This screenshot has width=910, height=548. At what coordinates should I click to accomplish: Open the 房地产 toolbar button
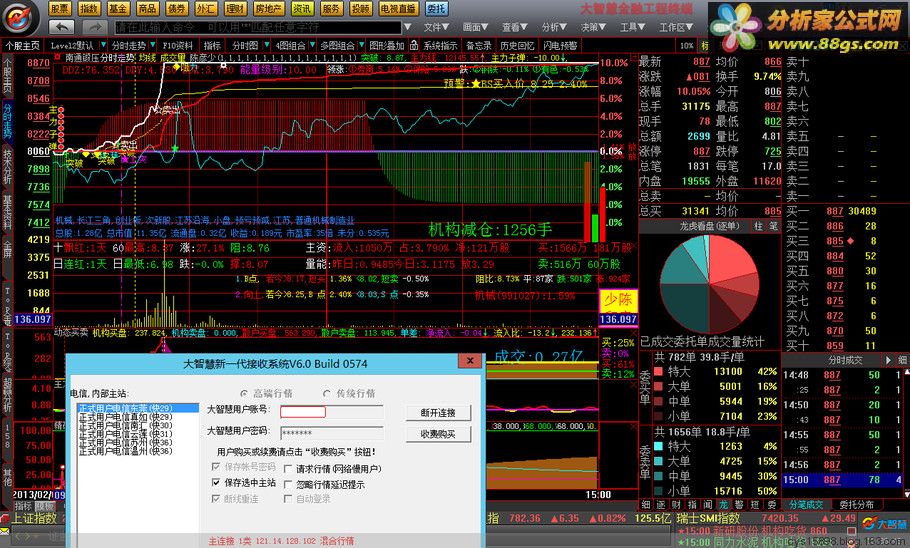pos(269,9)
